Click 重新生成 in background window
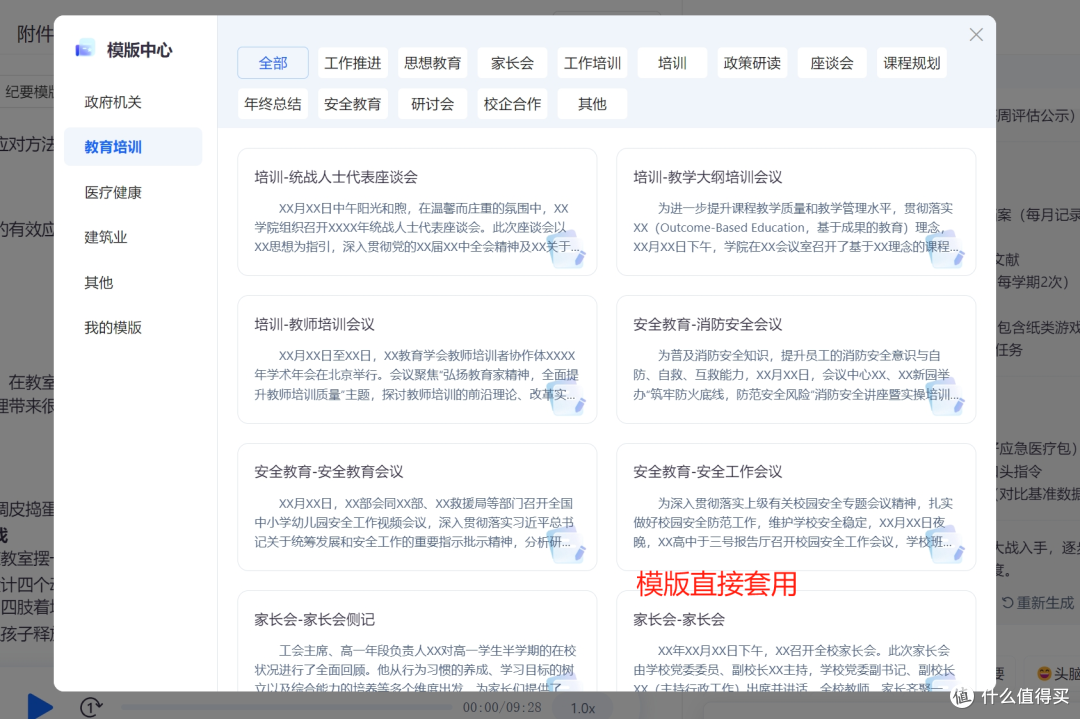 (1038, 603)
